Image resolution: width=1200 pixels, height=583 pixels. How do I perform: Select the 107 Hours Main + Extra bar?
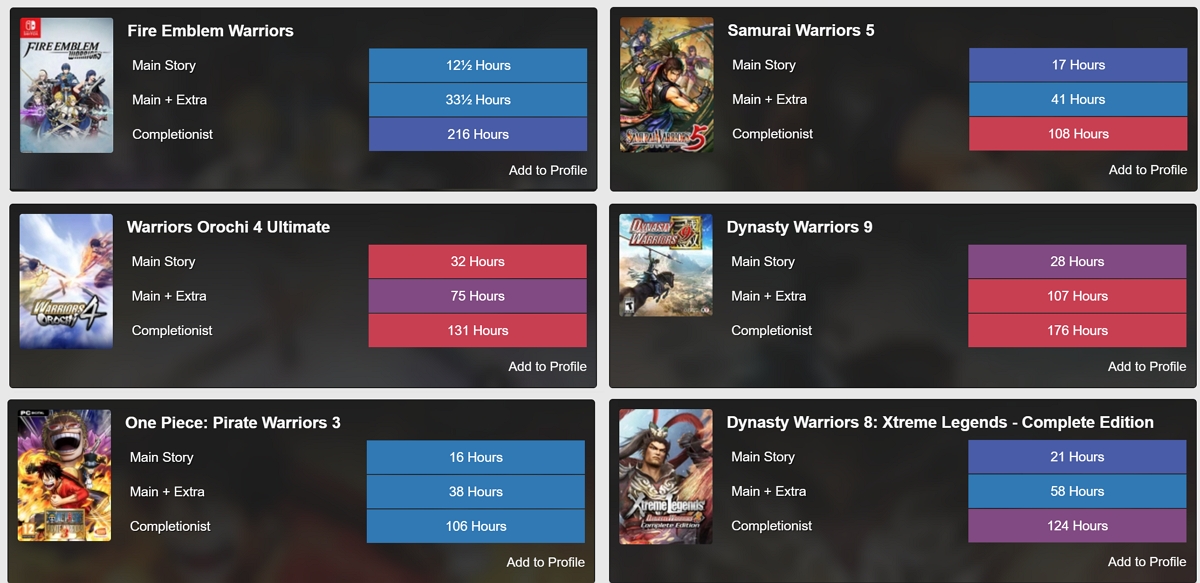1077,296
